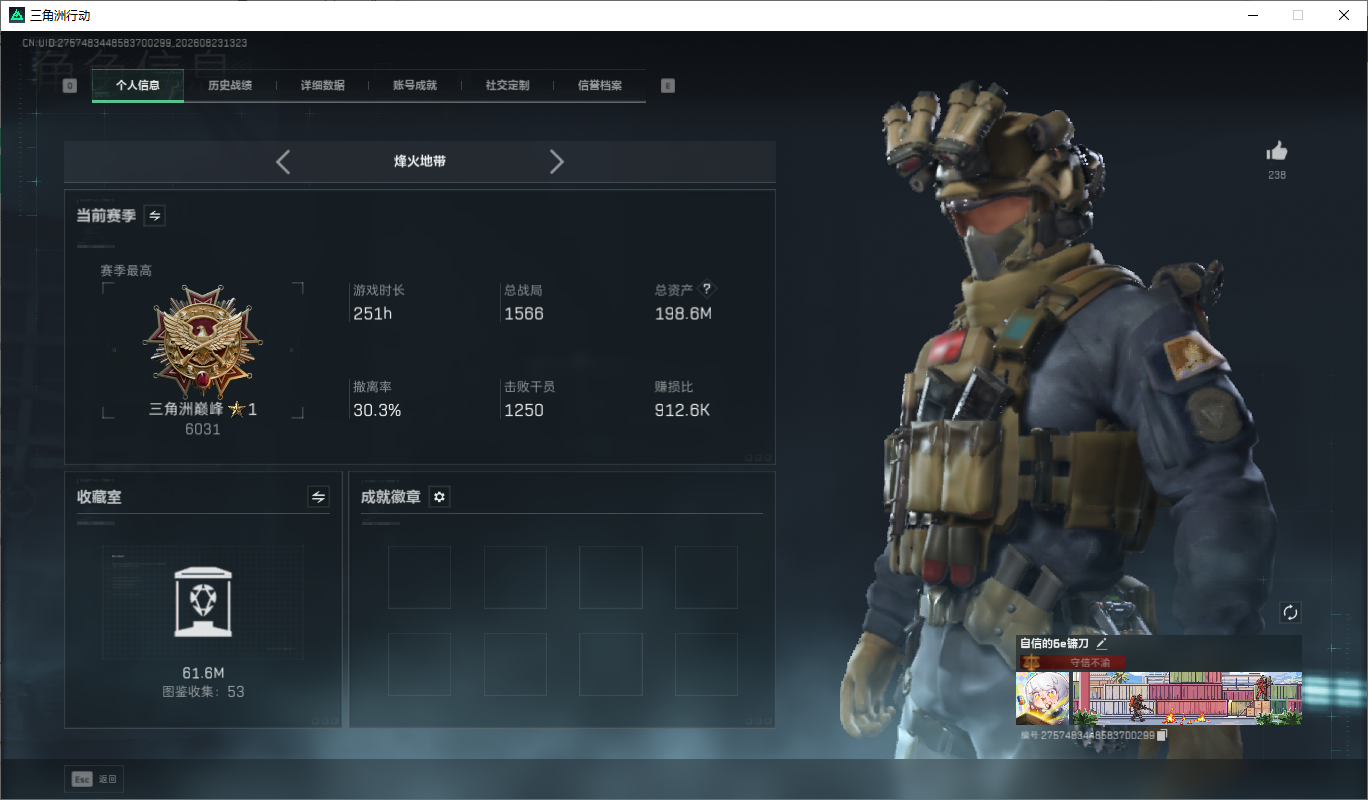Viewport: 1368px width, 800px height.
Task: Click the rotate character refresh icon
Action: click(x=1290, y=612)
